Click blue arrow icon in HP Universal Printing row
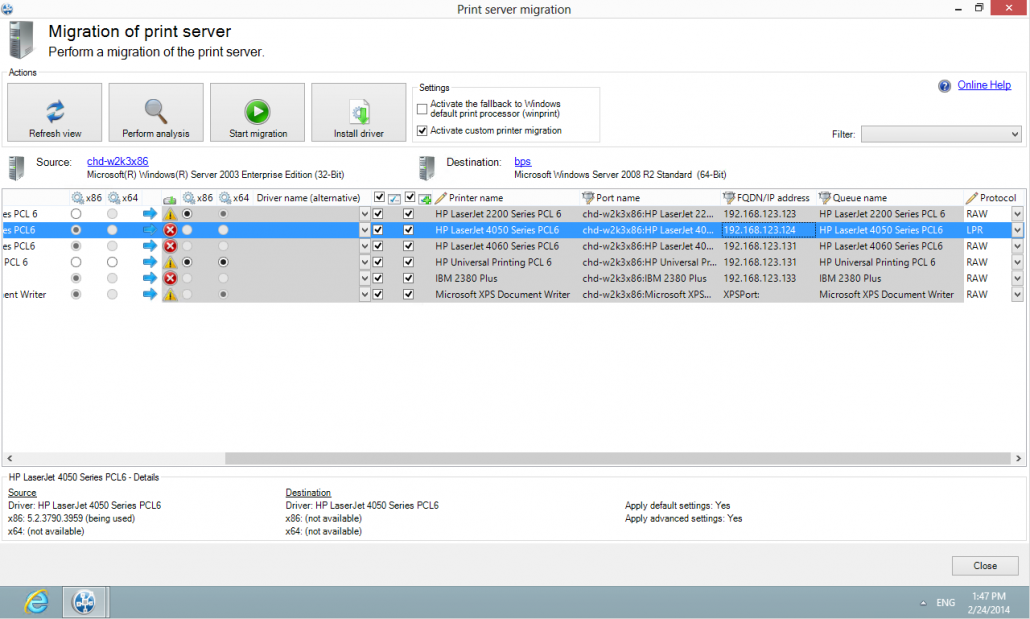The image size is (1030, 619). (x=150, y=262)
